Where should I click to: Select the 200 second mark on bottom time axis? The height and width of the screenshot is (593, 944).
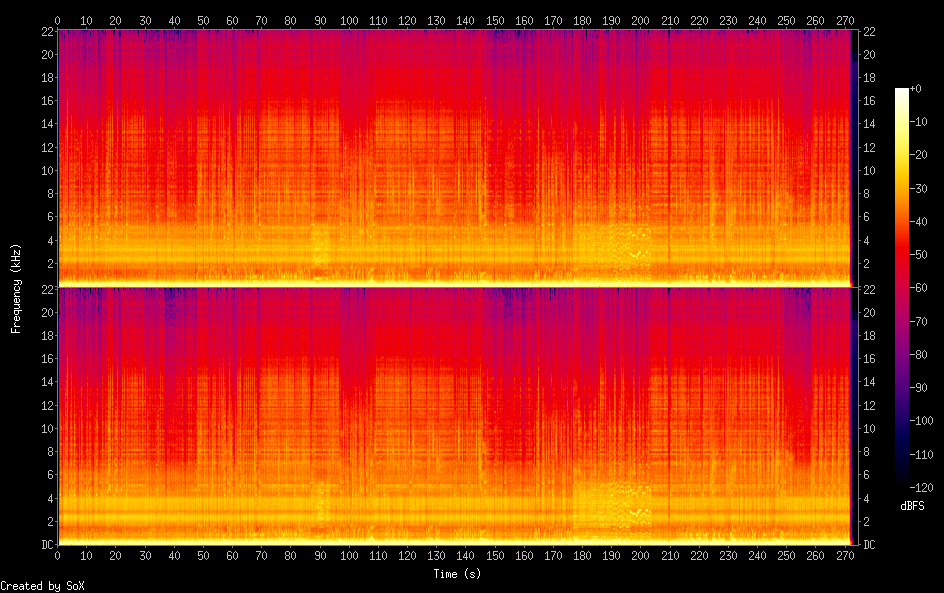(639, 557)
